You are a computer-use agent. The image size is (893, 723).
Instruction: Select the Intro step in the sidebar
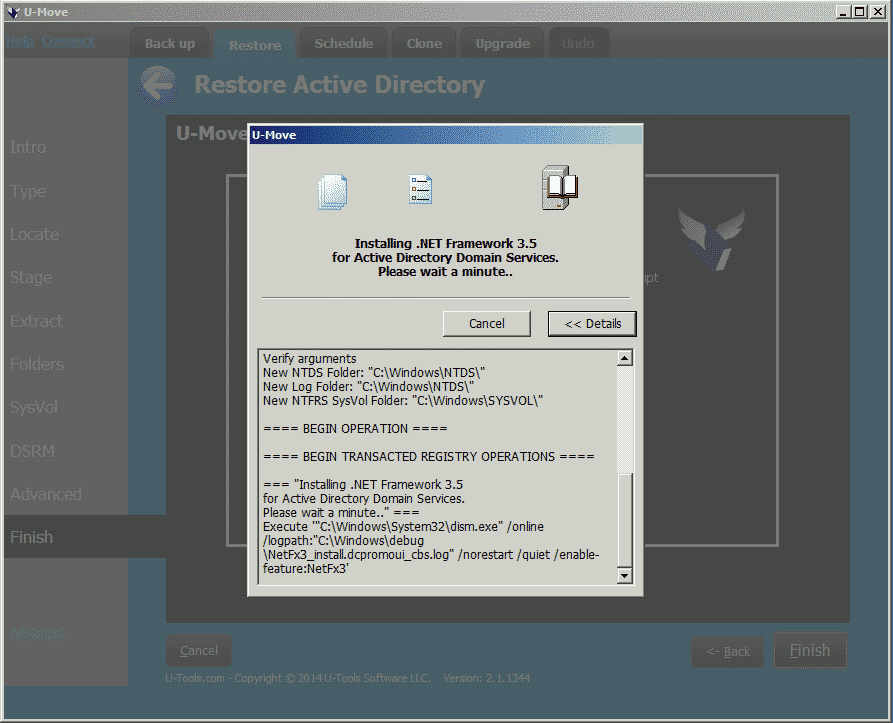[x=28, y=147]
